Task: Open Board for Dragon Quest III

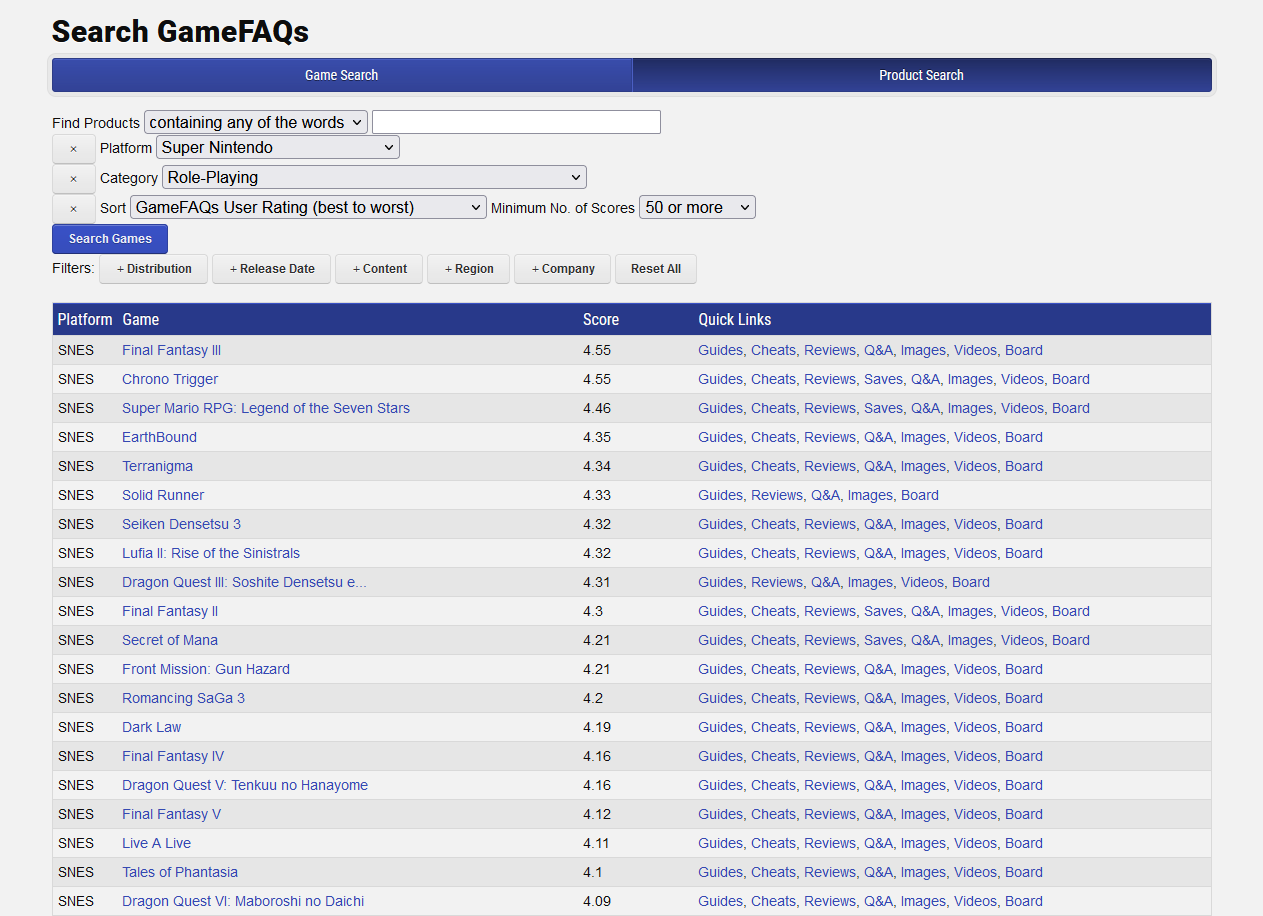Action: [971, 582]
